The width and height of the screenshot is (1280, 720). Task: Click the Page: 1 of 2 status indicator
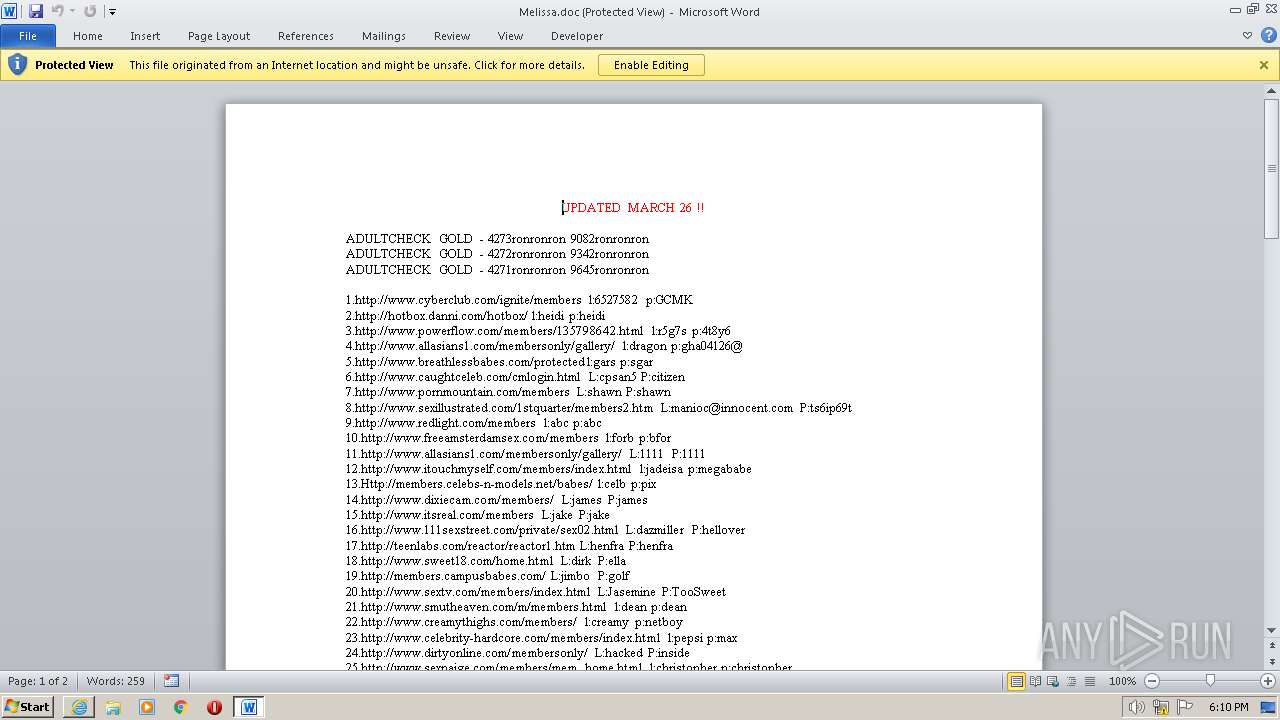38,681
